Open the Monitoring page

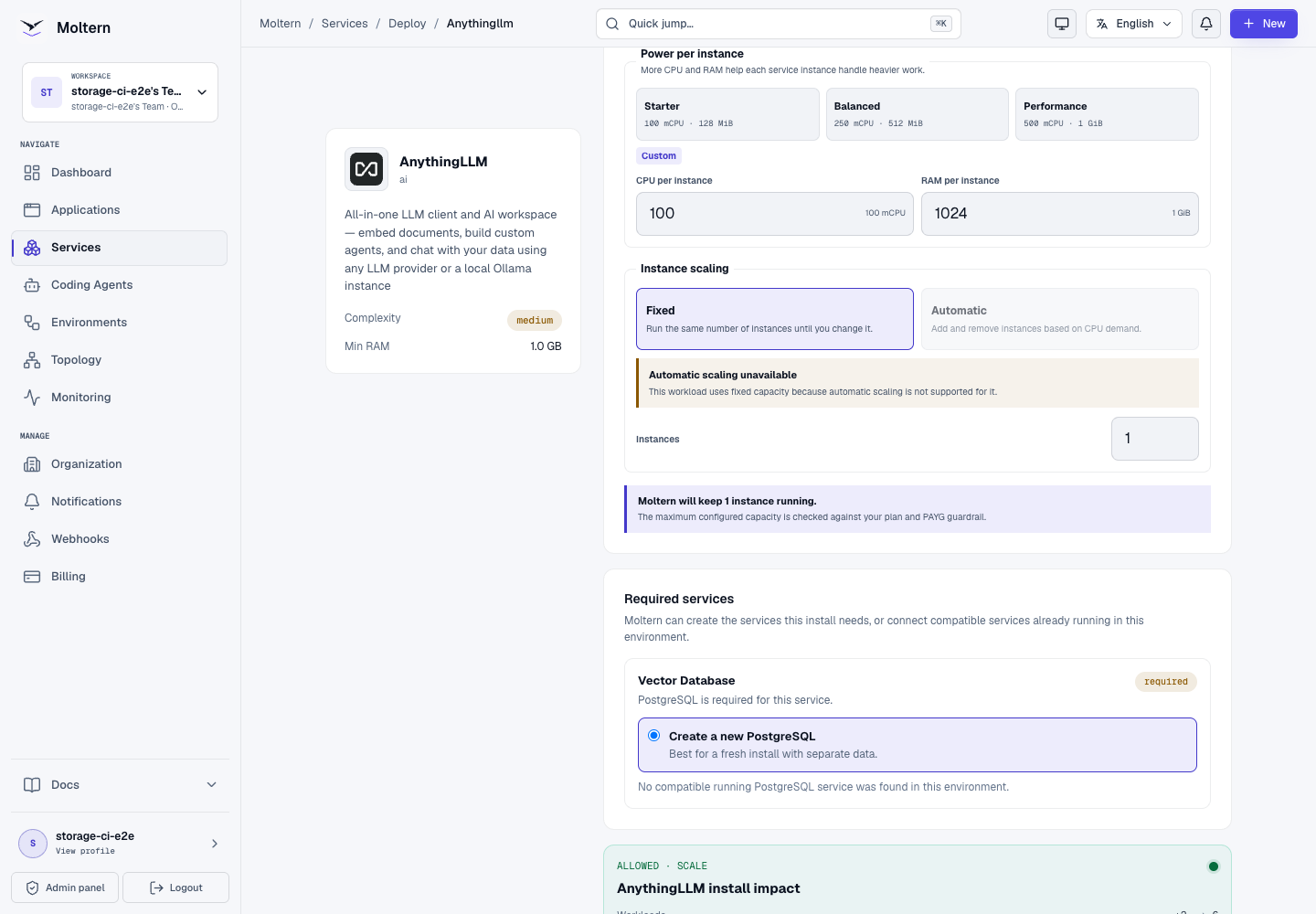point(120,398)
